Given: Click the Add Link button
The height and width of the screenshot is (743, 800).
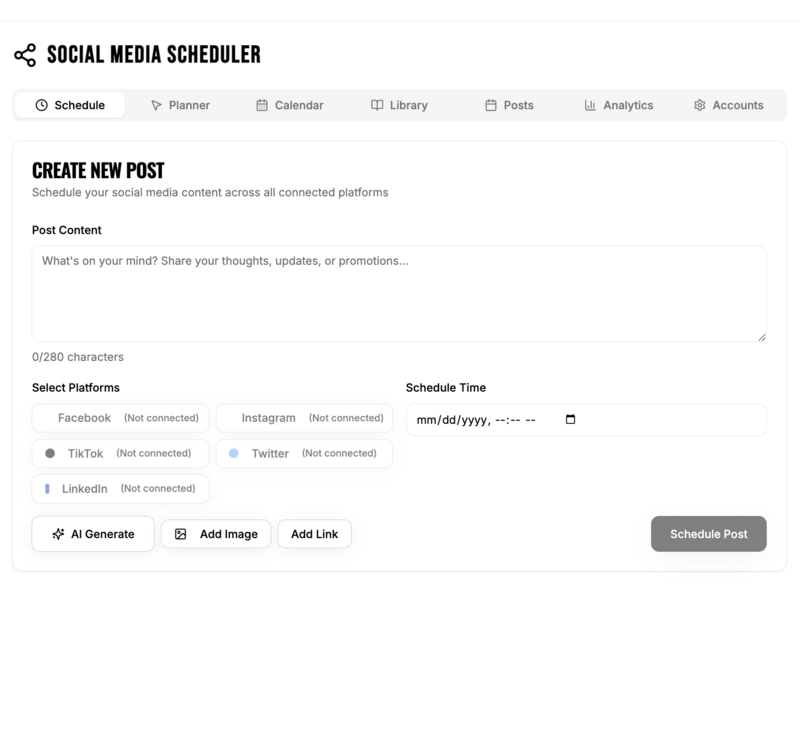Looking at the screenshot, I should pyautogui.click(x=314, y=534).
